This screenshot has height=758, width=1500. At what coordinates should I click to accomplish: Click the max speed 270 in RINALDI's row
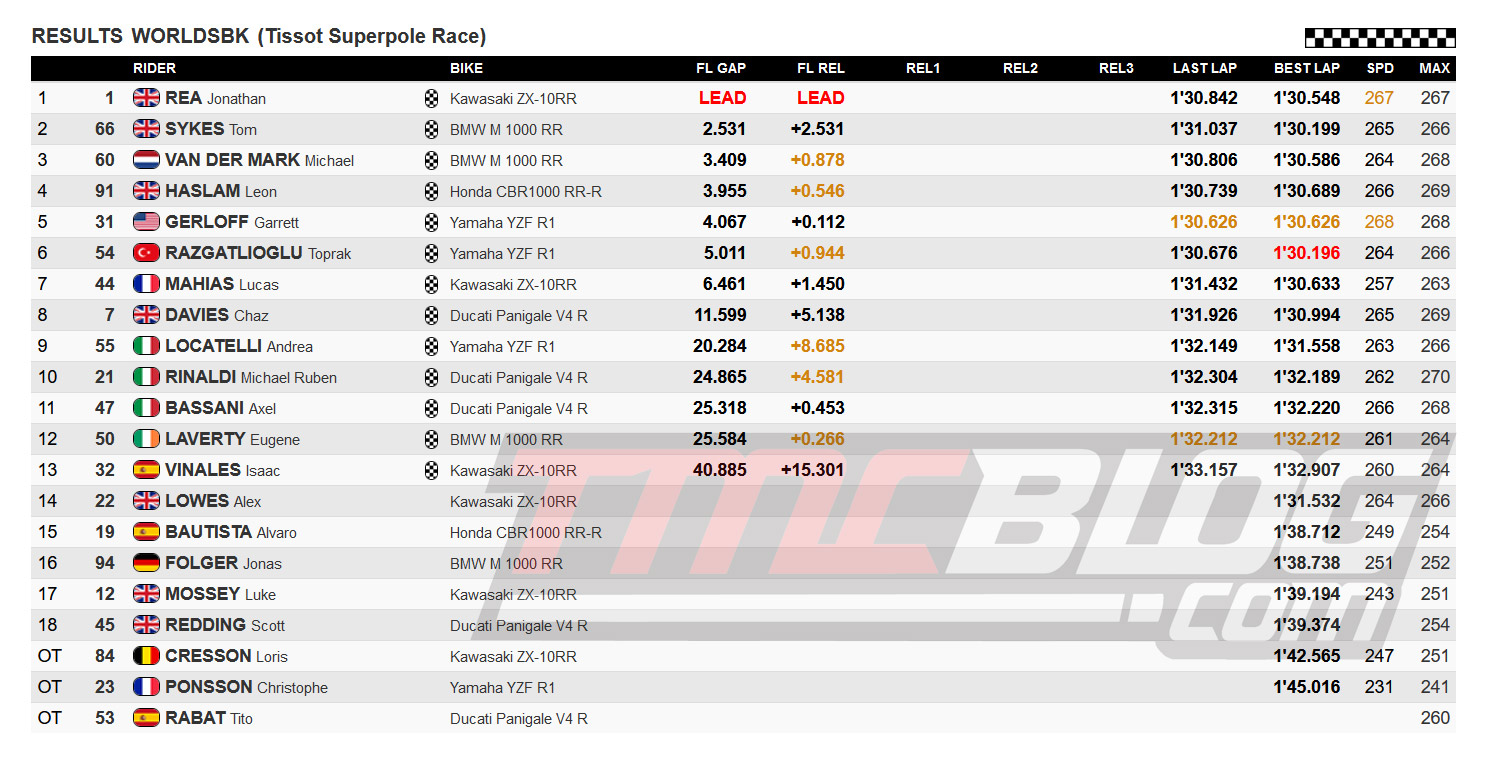click(1435, 377)
